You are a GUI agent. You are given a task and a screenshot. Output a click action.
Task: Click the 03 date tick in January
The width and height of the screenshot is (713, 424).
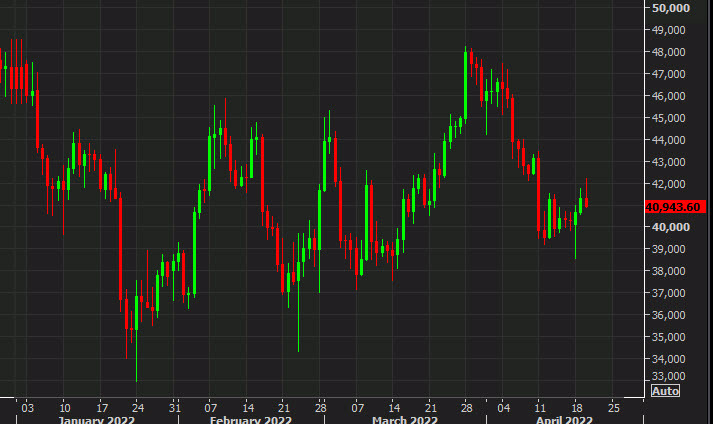pos(28,408)
